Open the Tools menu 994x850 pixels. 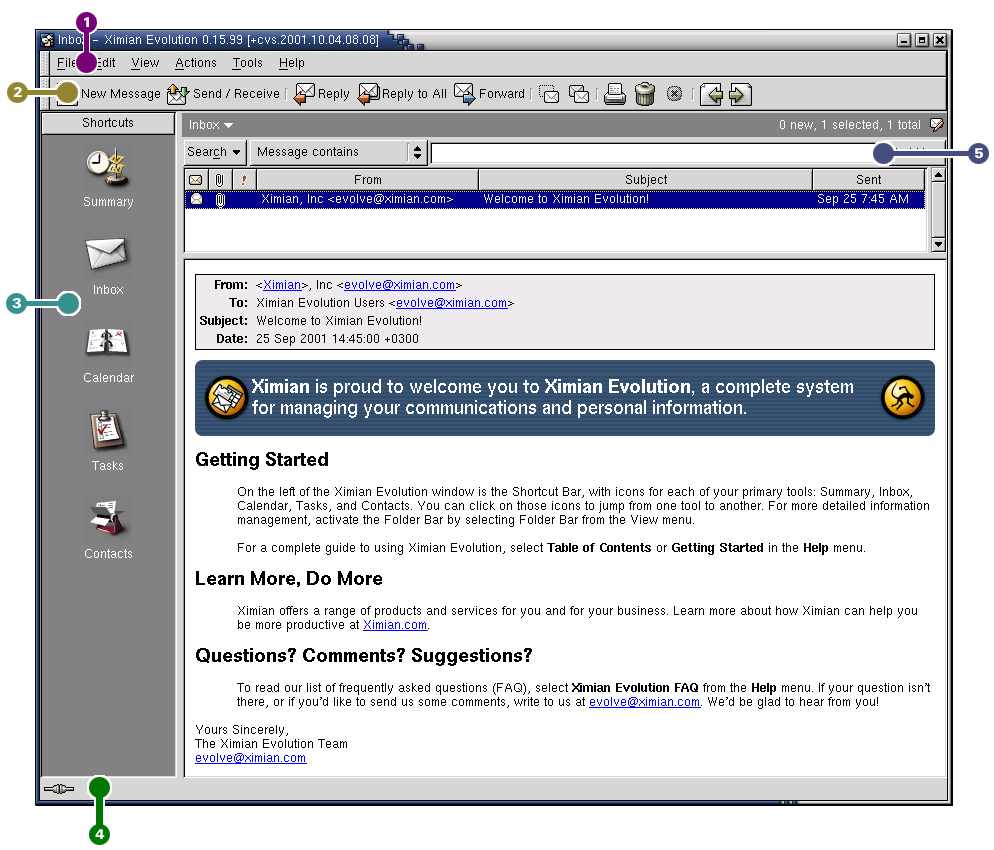pyautogui.click(x=247, y=63)
